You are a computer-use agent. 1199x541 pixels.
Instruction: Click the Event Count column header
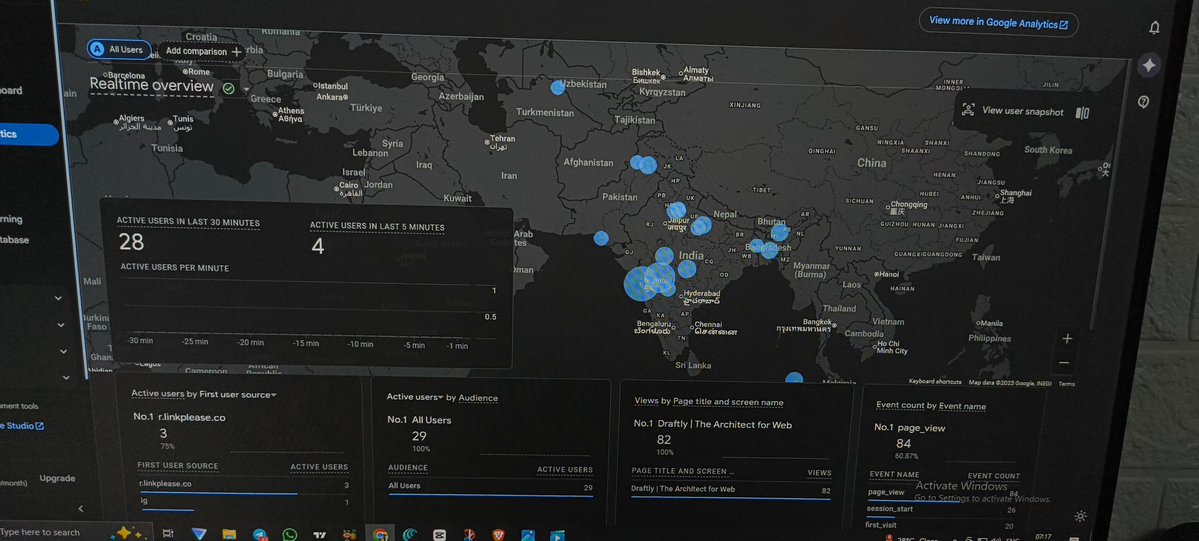coord(993,476)
